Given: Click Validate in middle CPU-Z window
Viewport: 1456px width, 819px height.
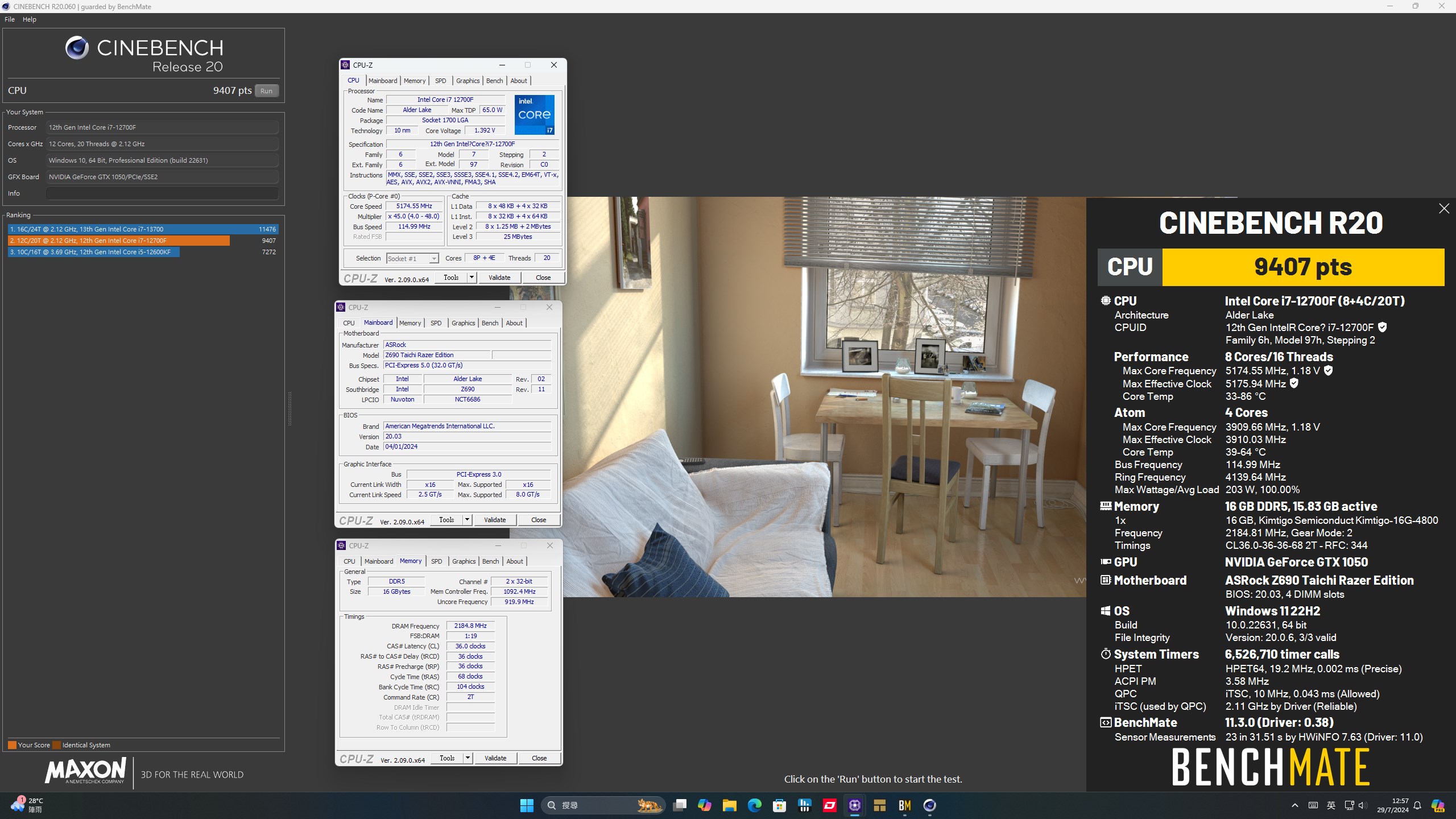Looking at the screenshot, I should 495,520.
